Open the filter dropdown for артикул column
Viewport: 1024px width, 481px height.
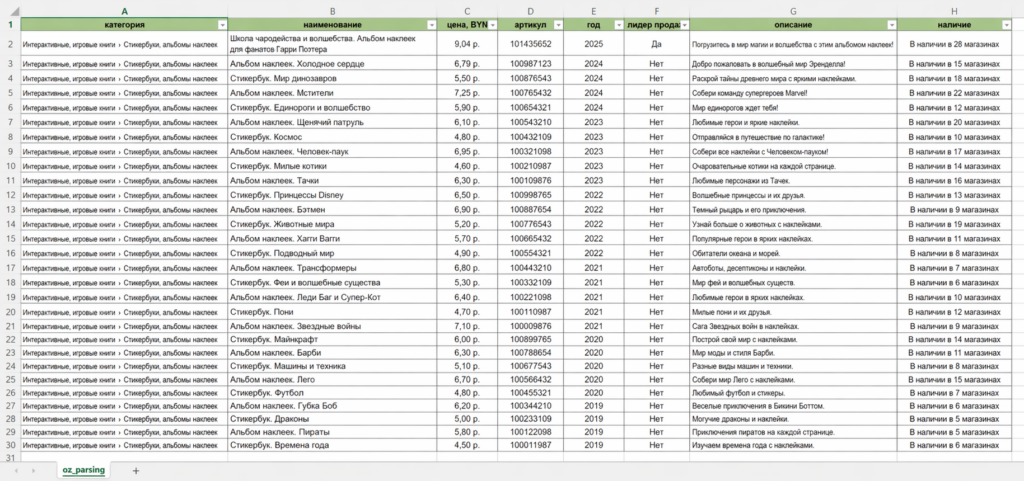point(558,25)
